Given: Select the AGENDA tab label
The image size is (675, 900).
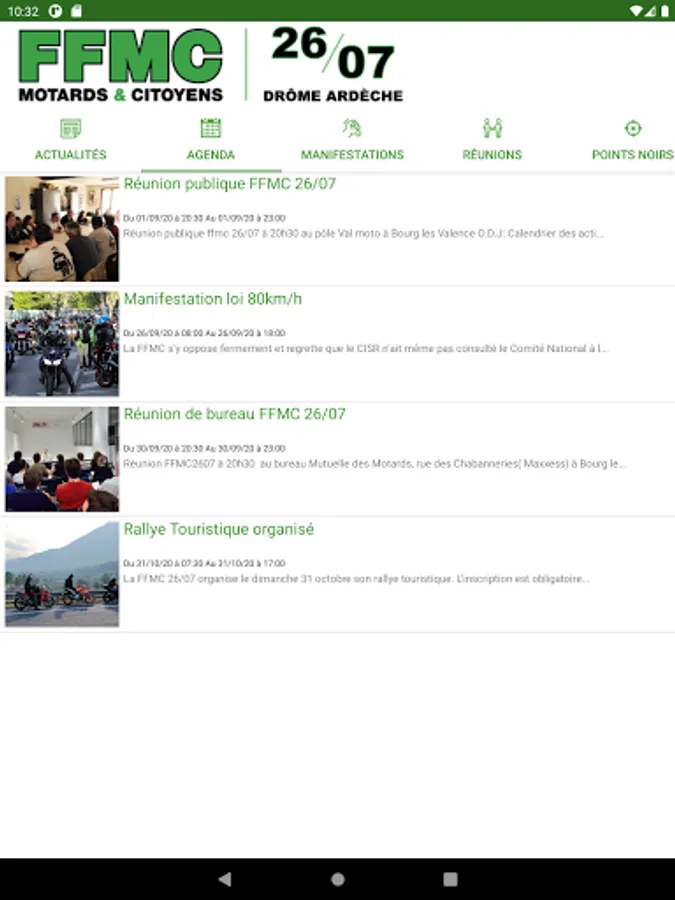Looking at the screenshot, I should tap(211, 154).
